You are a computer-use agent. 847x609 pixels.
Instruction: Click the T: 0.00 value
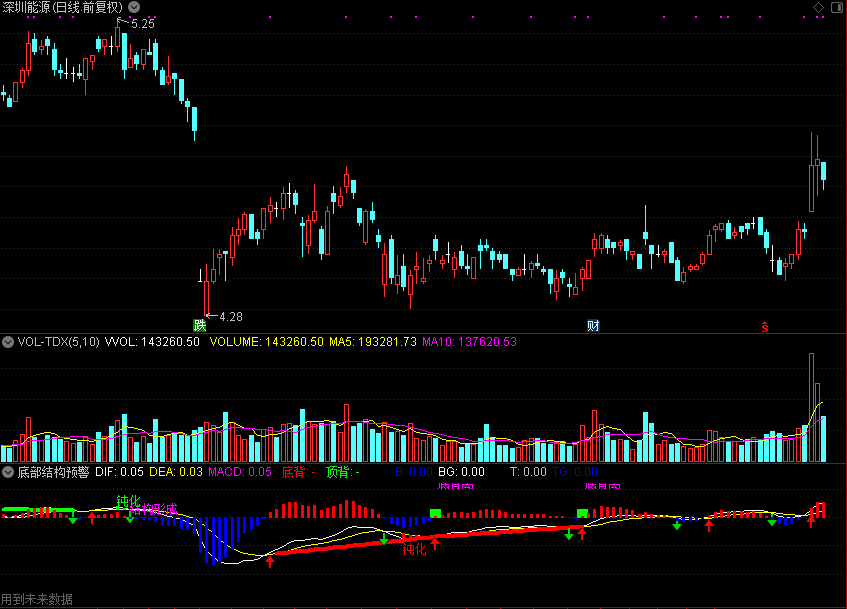point(528,472)
